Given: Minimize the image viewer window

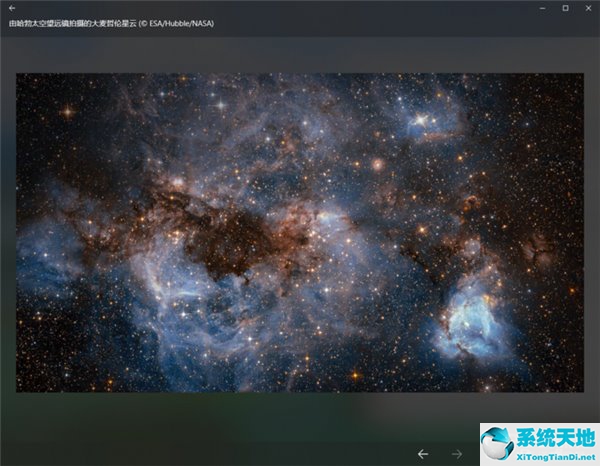Looking at the screenshot, I should click(542, 8).
